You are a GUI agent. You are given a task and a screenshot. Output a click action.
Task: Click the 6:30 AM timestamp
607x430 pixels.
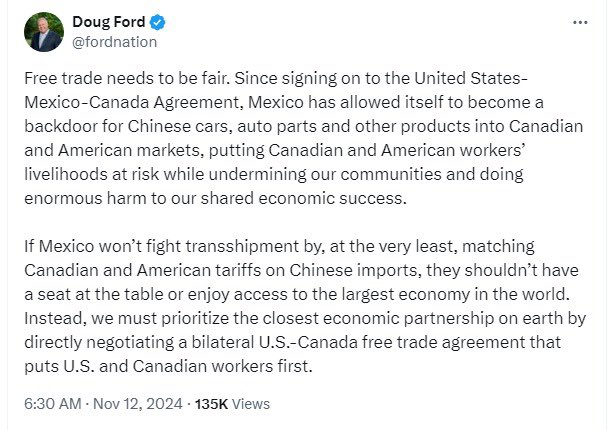coord(53,404)
